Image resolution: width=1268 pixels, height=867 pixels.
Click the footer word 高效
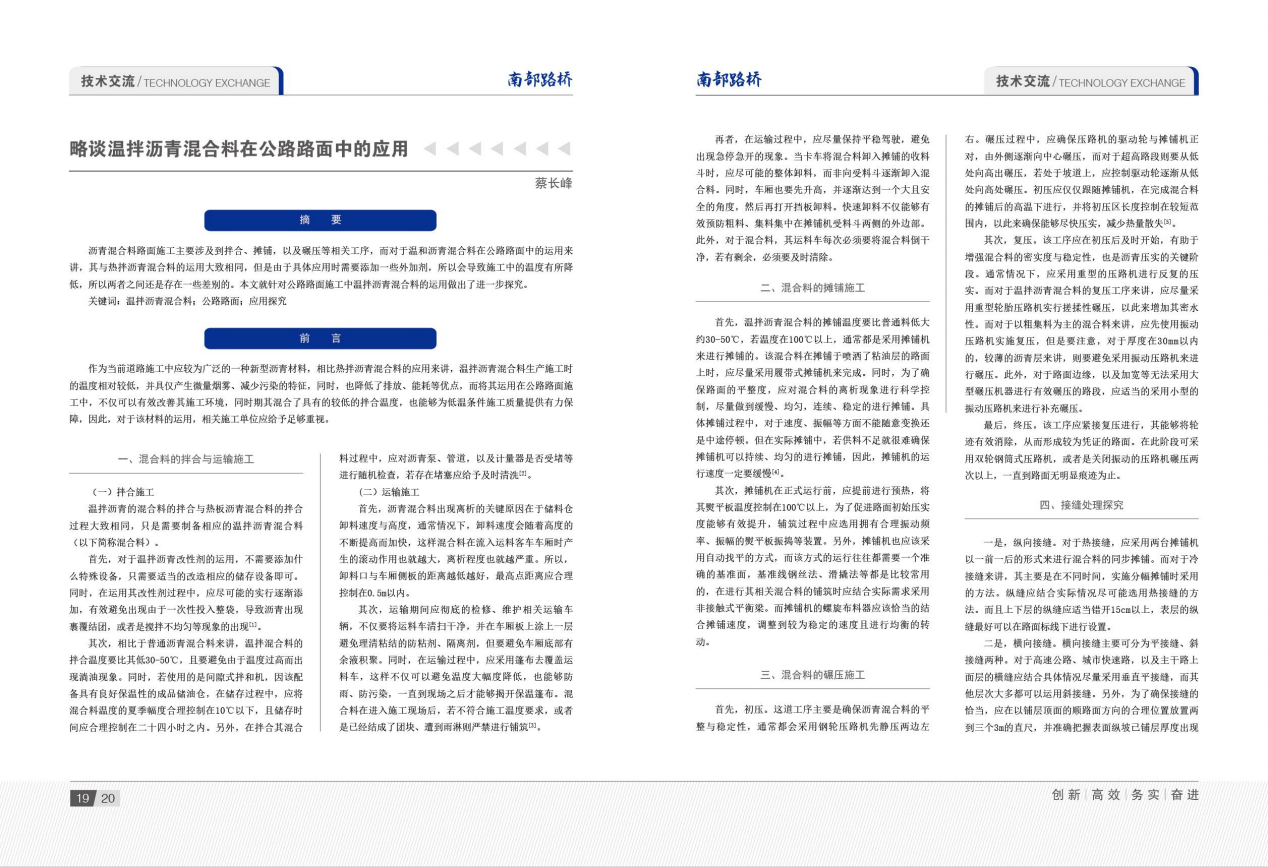click(x=1105, y=795)
